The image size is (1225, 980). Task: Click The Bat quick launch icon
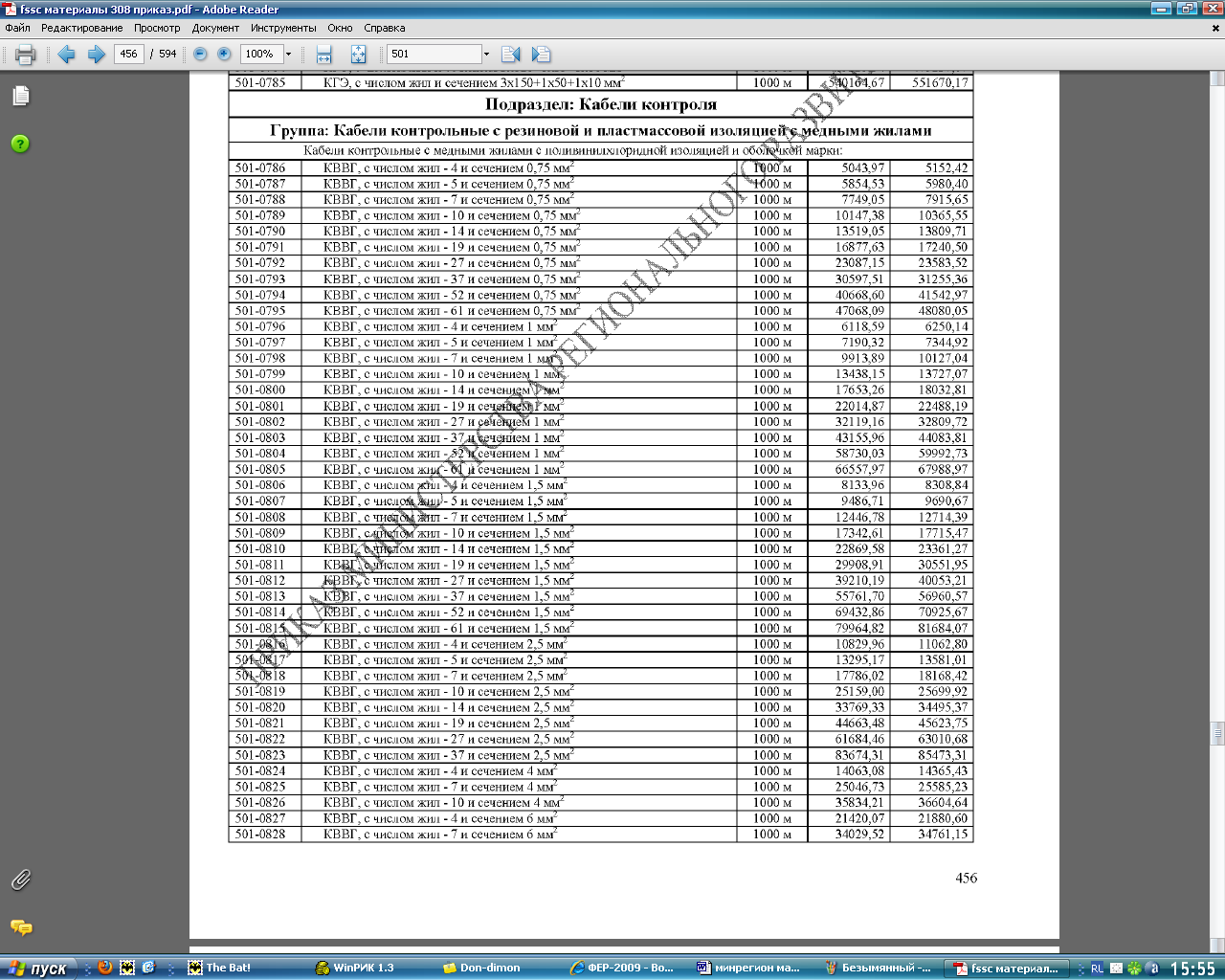tap(127, 968)
